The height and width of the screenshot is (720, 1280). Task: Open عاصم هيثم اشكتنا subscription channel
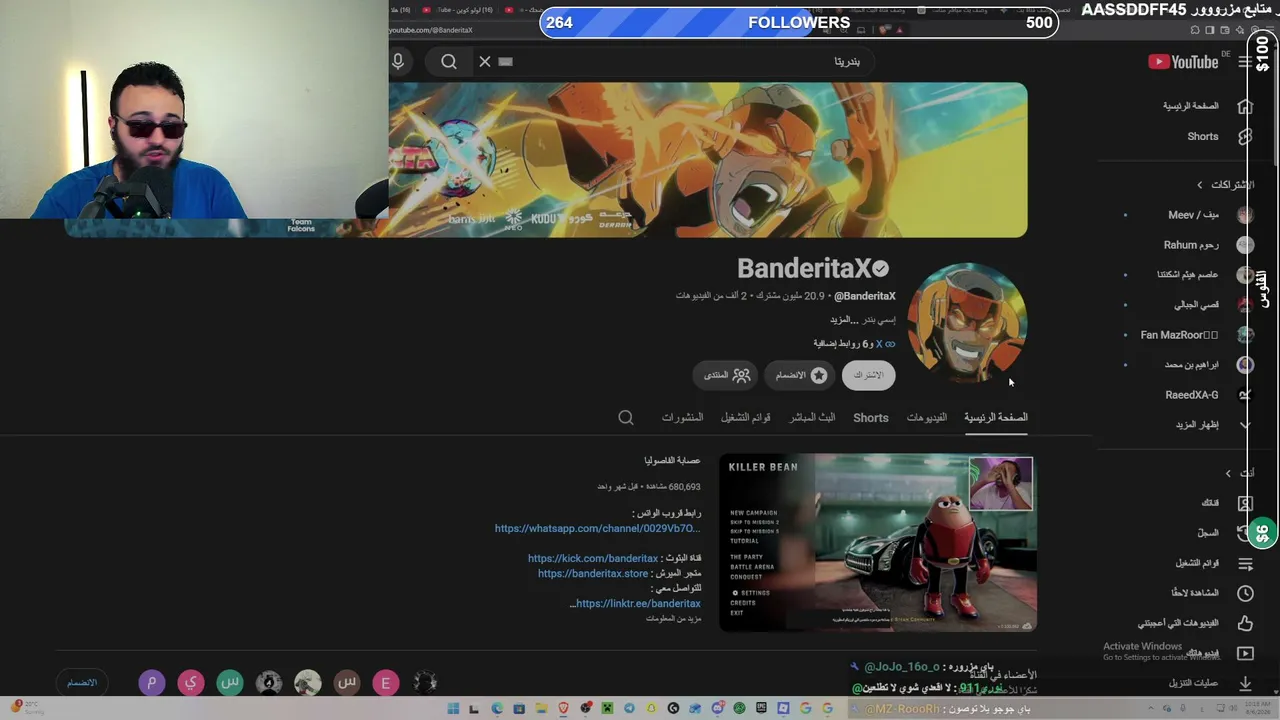1189,275
